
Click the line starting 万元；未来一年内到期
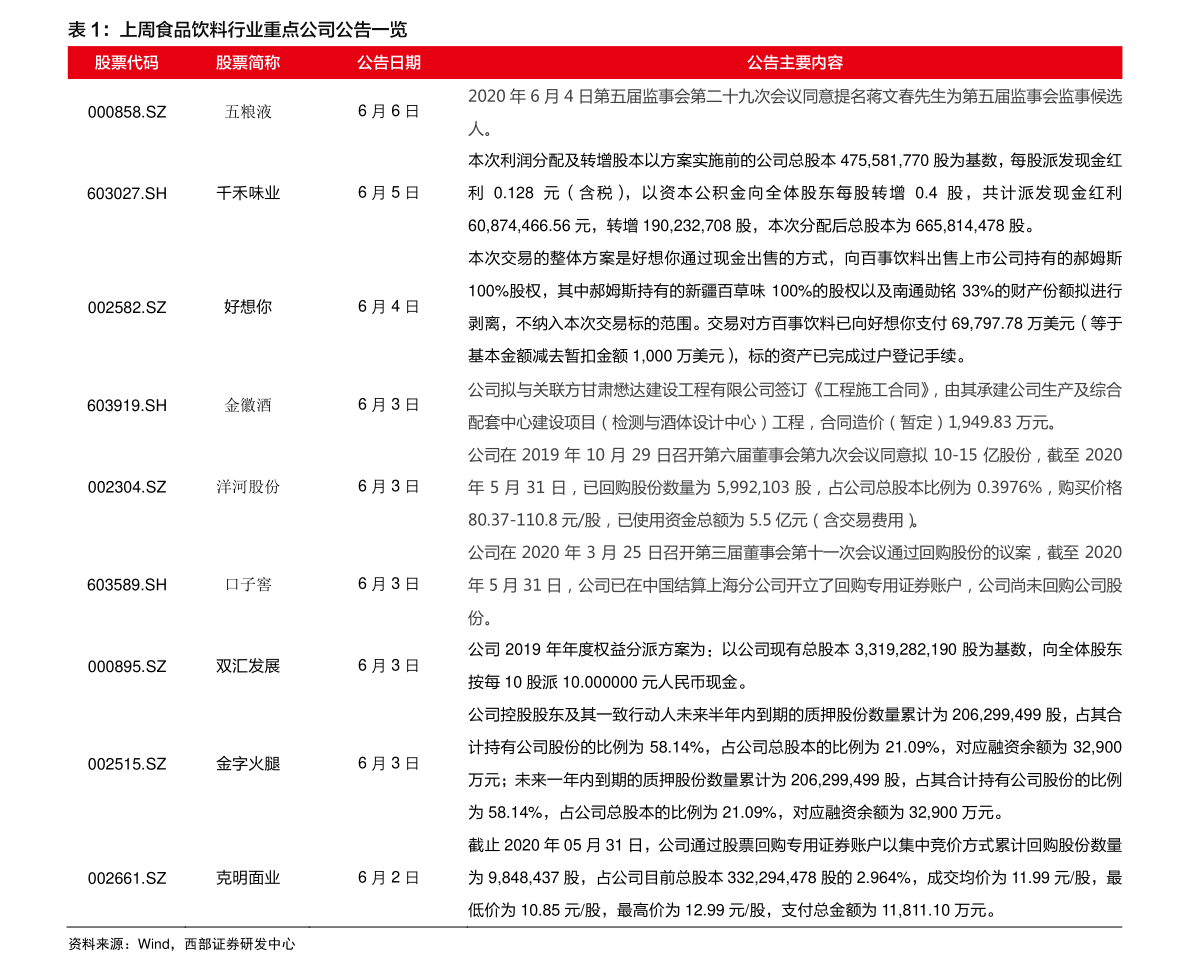pyautogui.click(x=795, y=781)
